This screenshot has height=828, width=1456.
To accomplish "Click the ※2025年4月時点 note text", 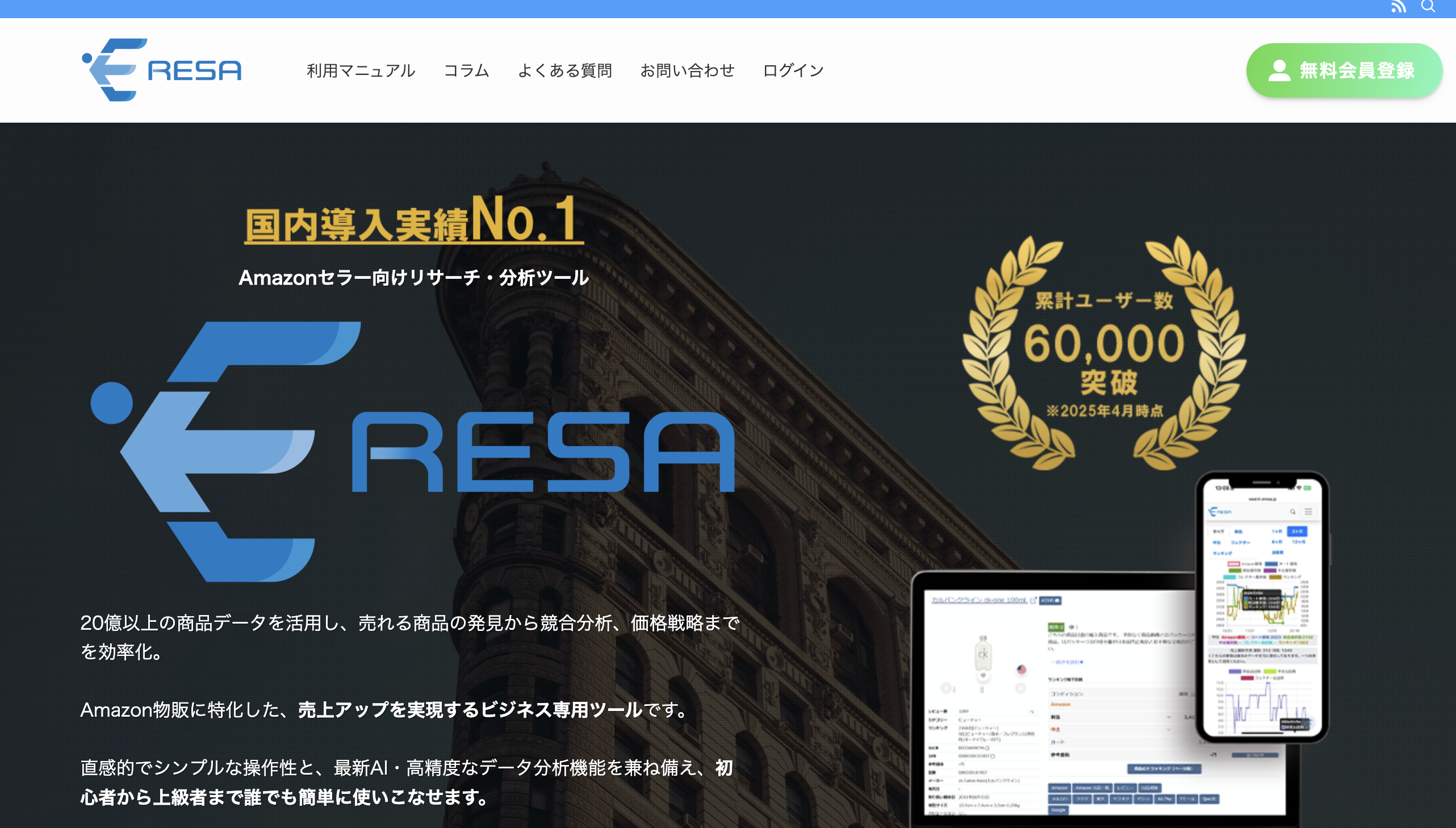I will pos(1104,411).
